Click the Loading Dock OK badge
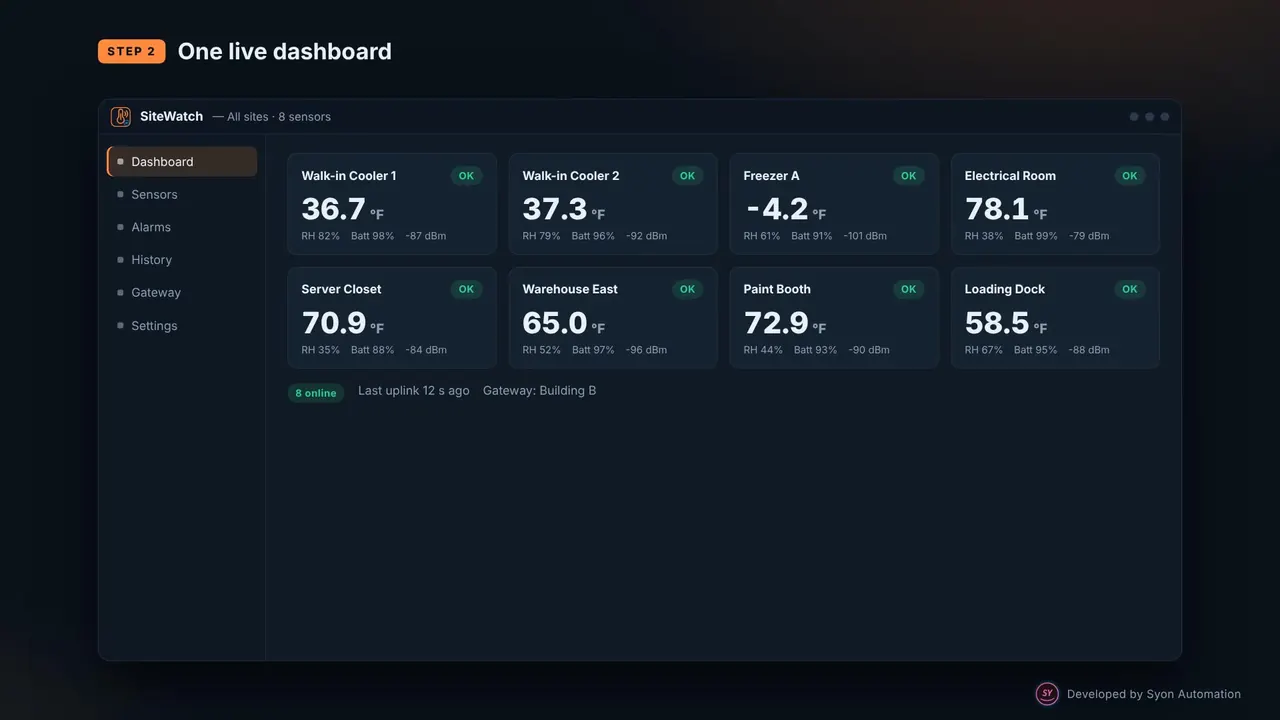This screenshot has height=720, width=1280. click(1129, 289)
